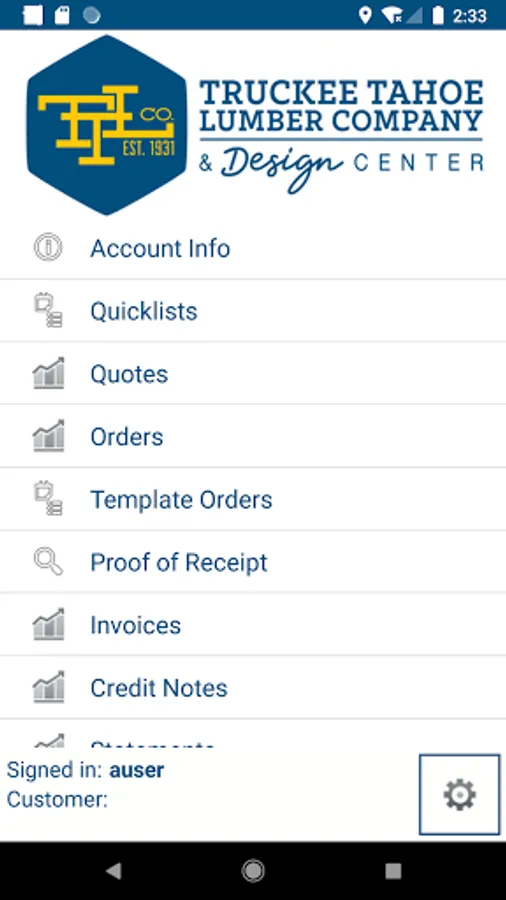
Task: Open the Quicklists menu item
Action: coord(253,311)
